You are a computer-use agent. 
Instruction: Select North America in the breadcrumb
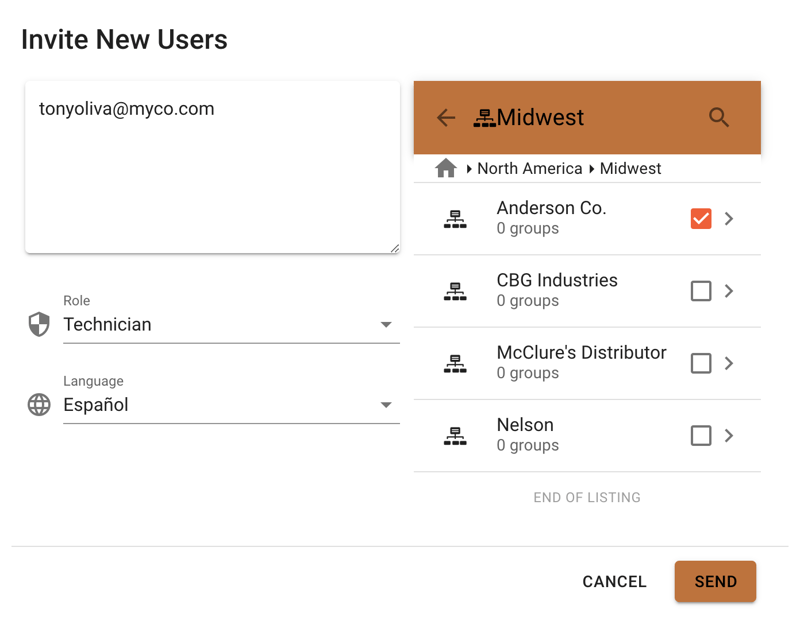pos(530,168)
